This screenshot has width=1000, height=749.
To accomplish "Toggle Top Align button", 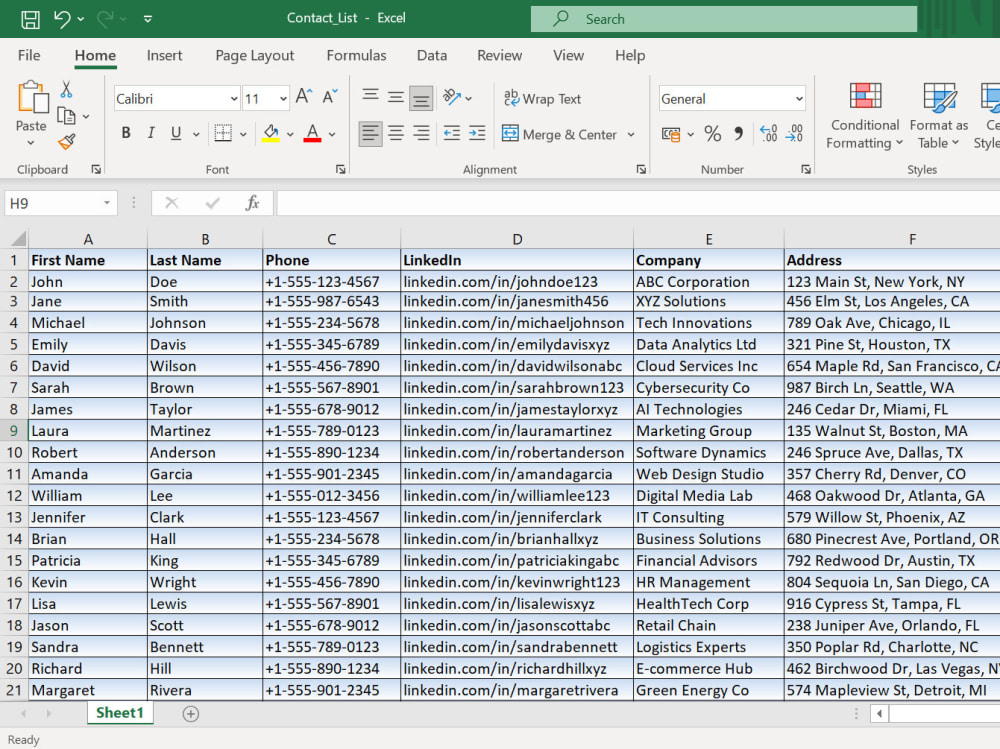I will pyautogui.click(x=370, y=96).
